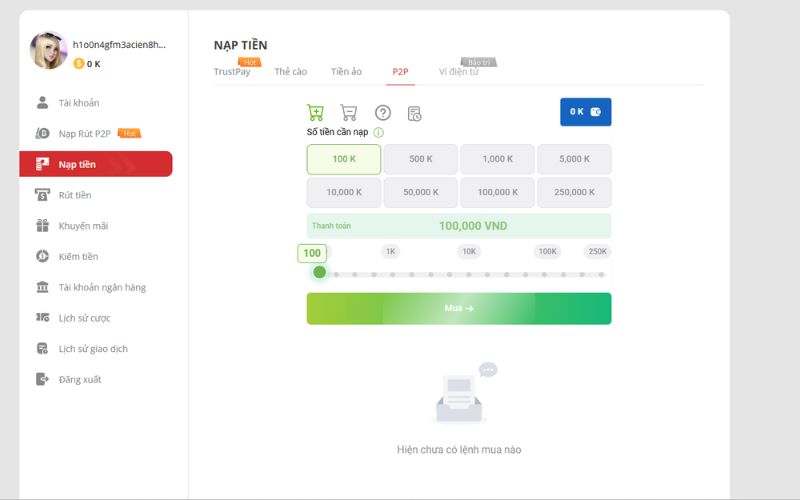The image size is (800, 500).
Task: Select Nạp tiền in the sidebar
Action: tap(96, 164)
